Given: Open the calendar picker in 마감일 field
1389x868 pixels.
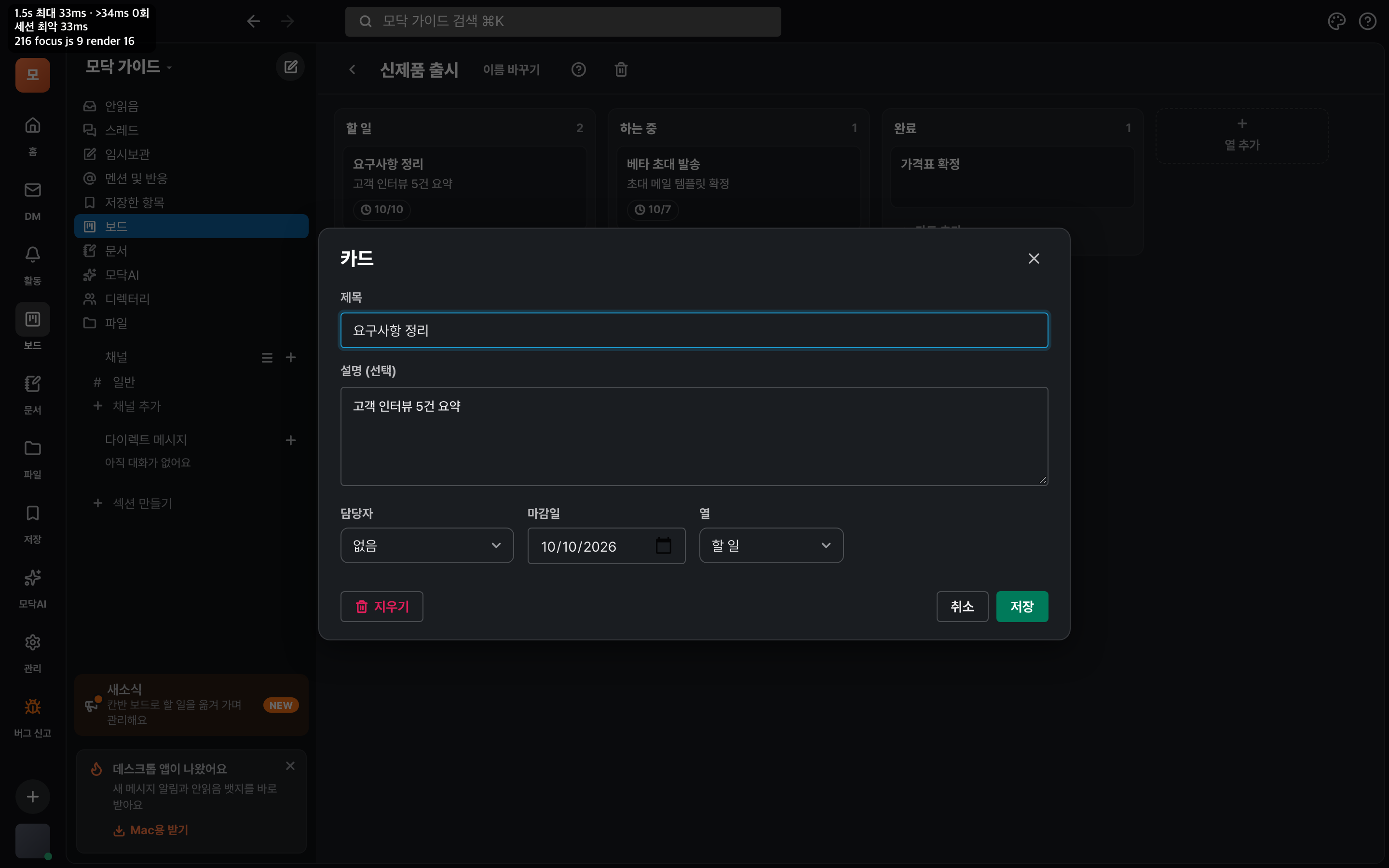Looking at the screenshot, I should [x=664, y=545].
